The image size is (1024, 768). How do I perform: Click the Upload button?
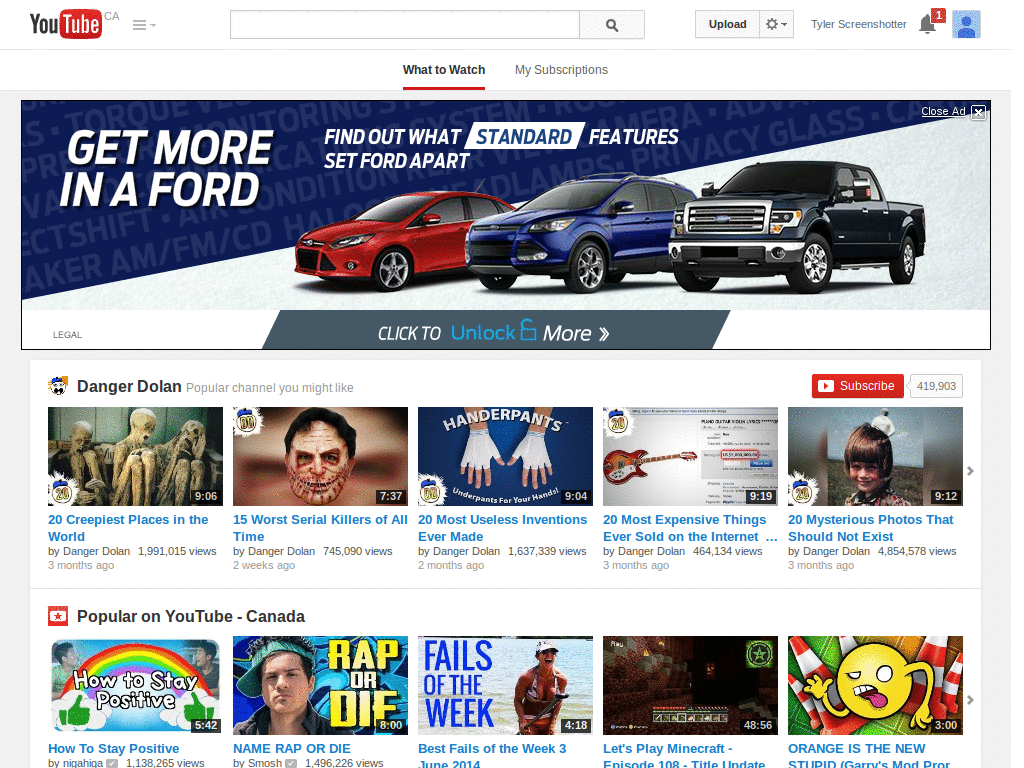point(727,24)
